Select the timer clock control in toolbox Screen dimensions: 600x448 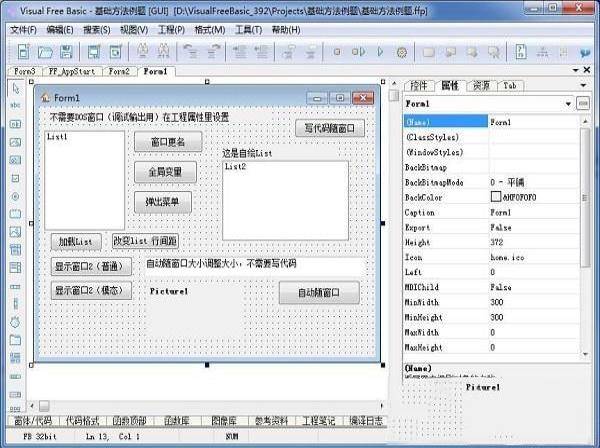point(15,322)
